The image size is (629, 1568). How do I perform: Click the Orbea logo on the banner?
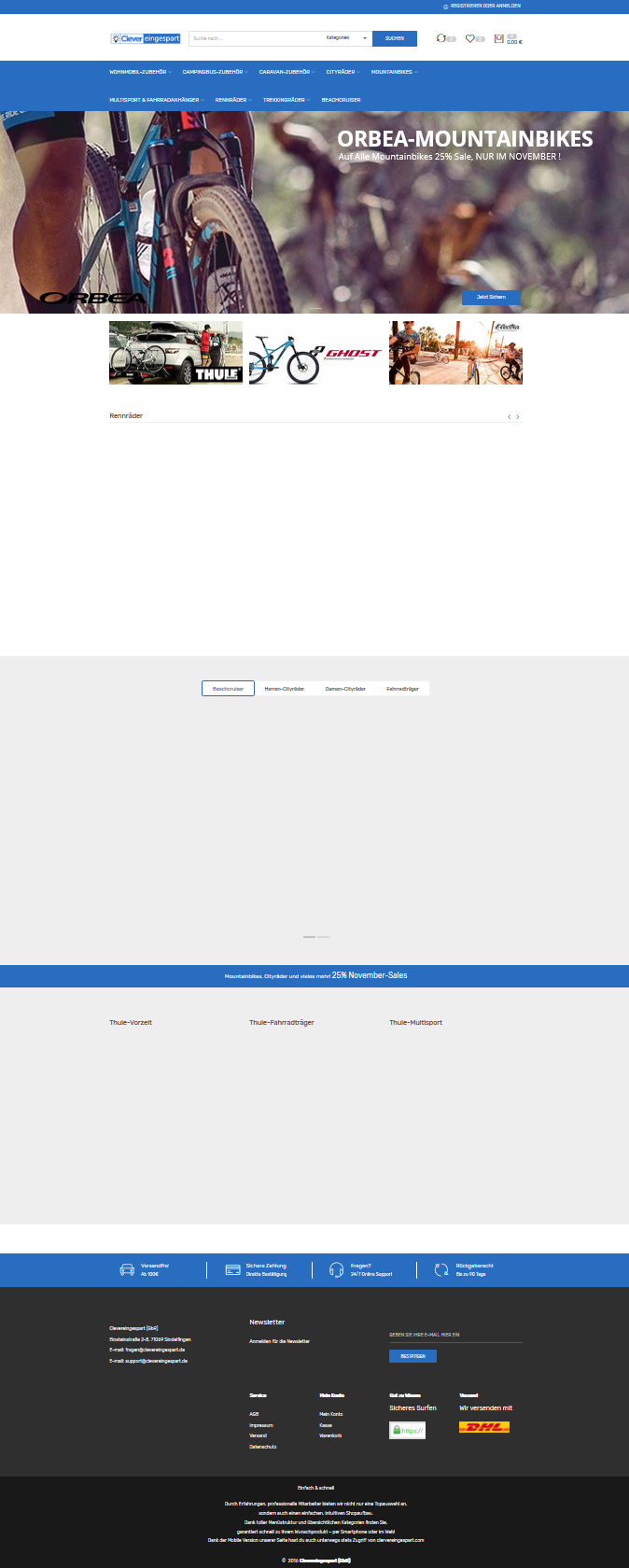92,299
